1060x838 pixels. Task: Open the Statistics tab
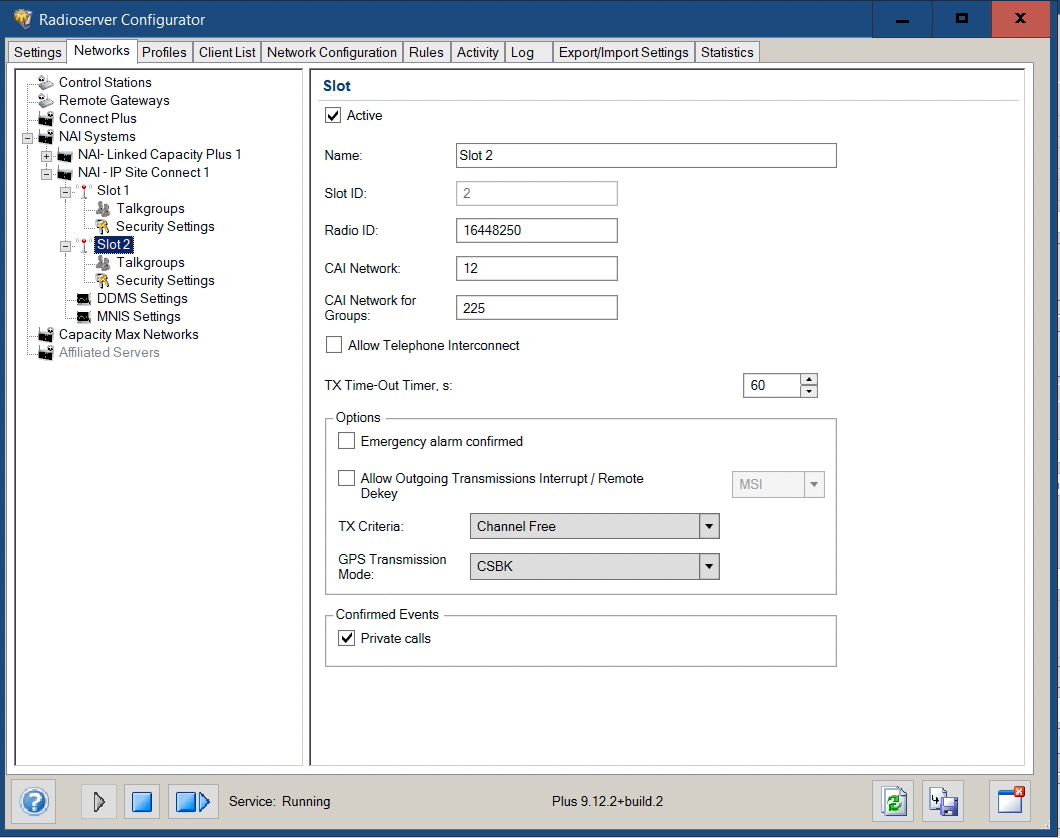click(x=727, y=53)
